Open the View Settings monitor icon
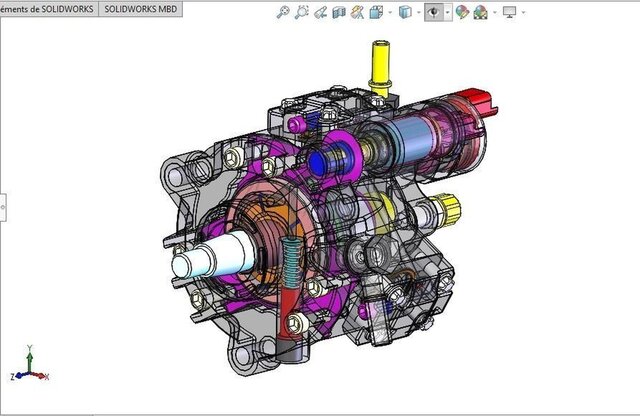640x416 pixels. [x=510, y=12]
